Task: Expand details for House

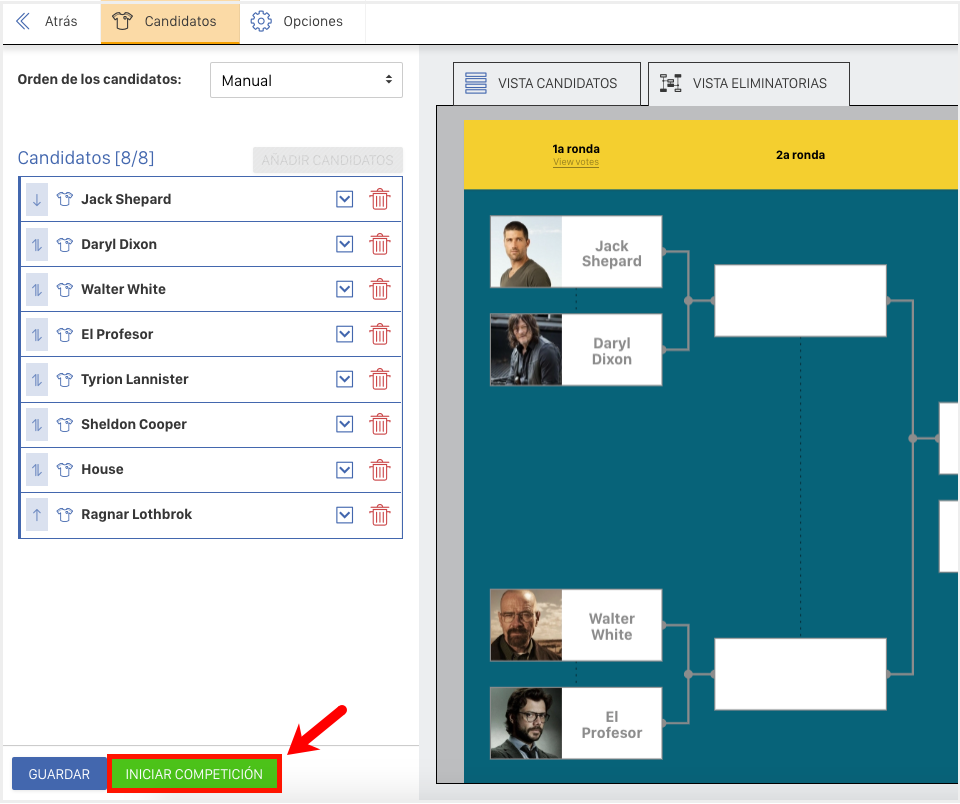Action: (x=345, y=470)
